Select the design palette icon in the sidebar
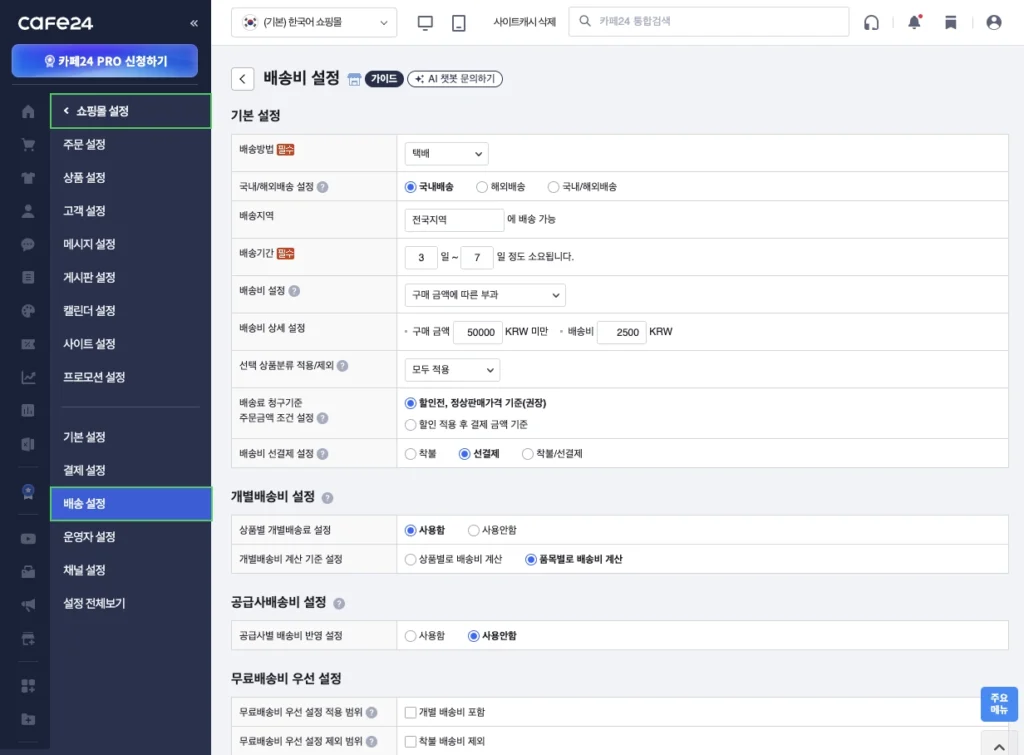This screenshot has width=1024, height=755. [27, 310]
